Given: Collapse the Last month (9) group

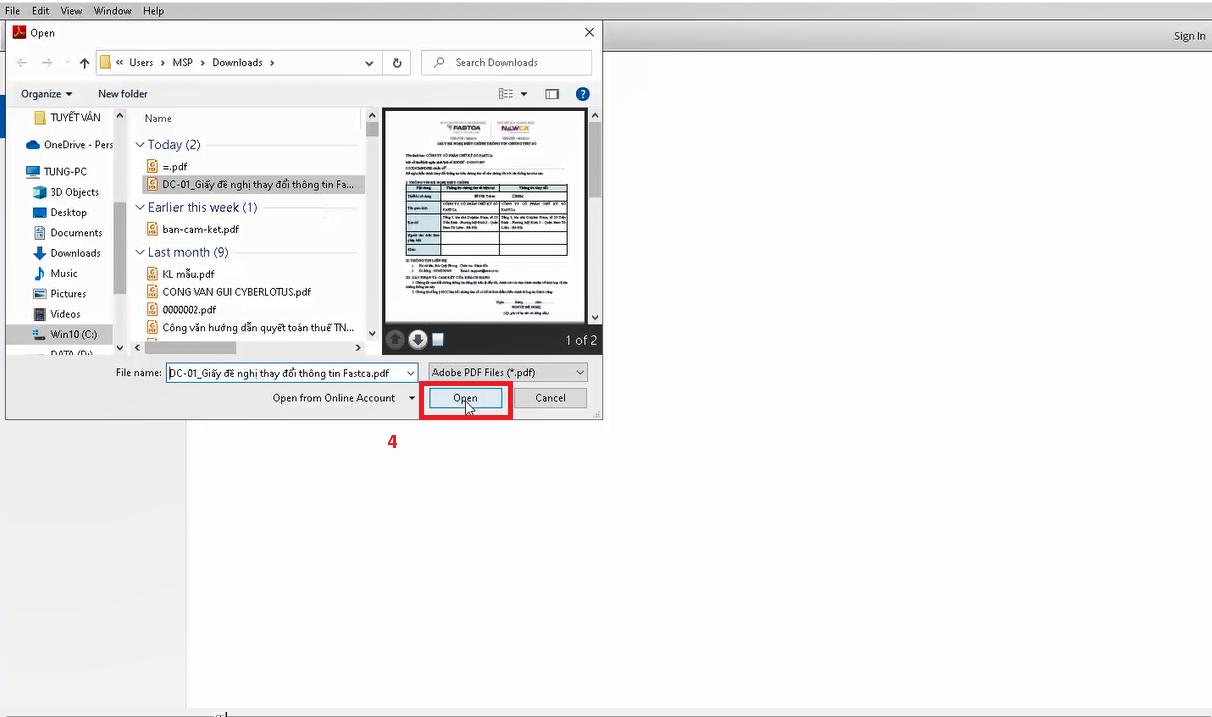Looking at the screenshot, I should coord(141,253).
